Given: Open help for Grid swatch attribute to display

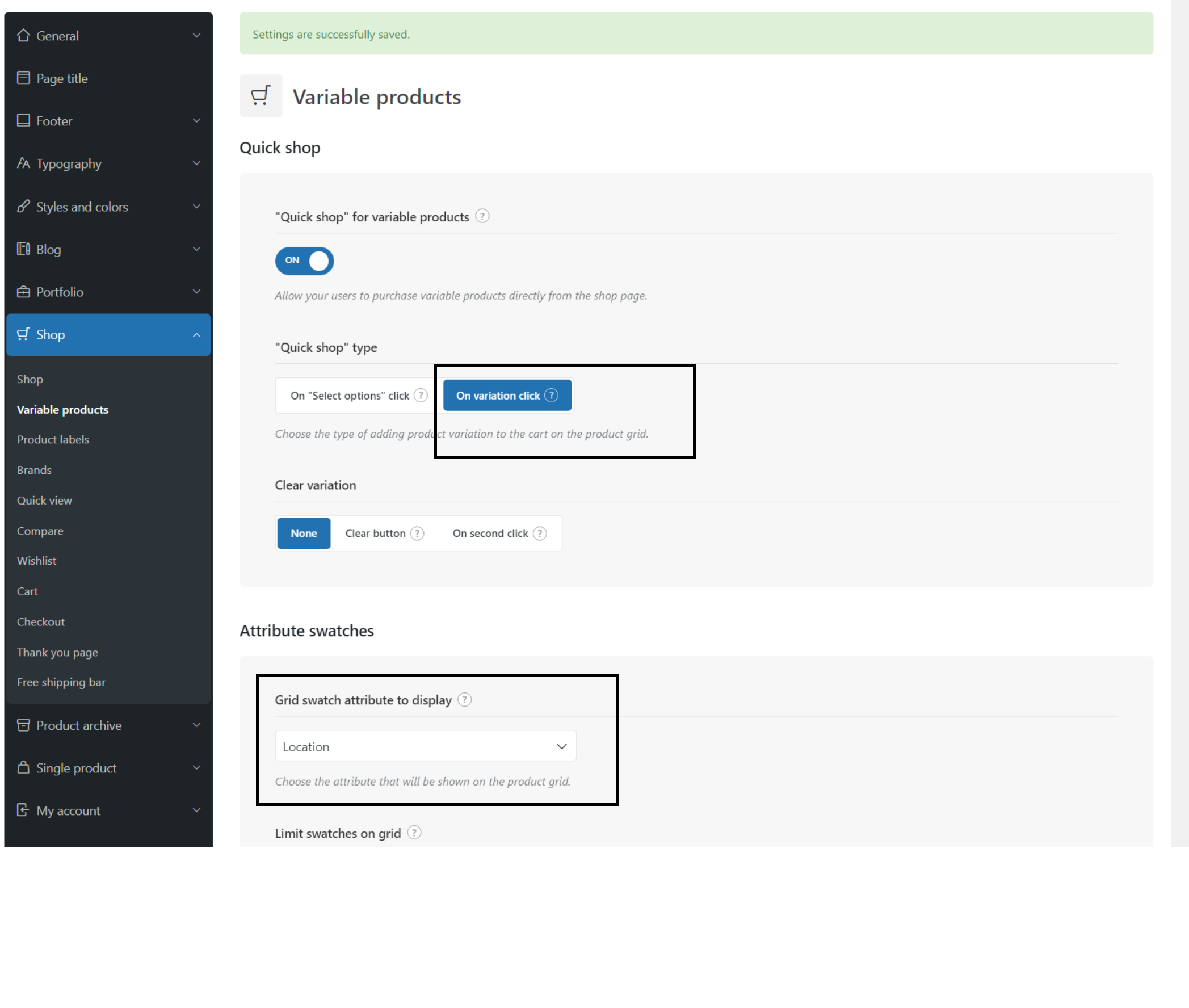Looking at the screenshot, I should click(465, 700).
